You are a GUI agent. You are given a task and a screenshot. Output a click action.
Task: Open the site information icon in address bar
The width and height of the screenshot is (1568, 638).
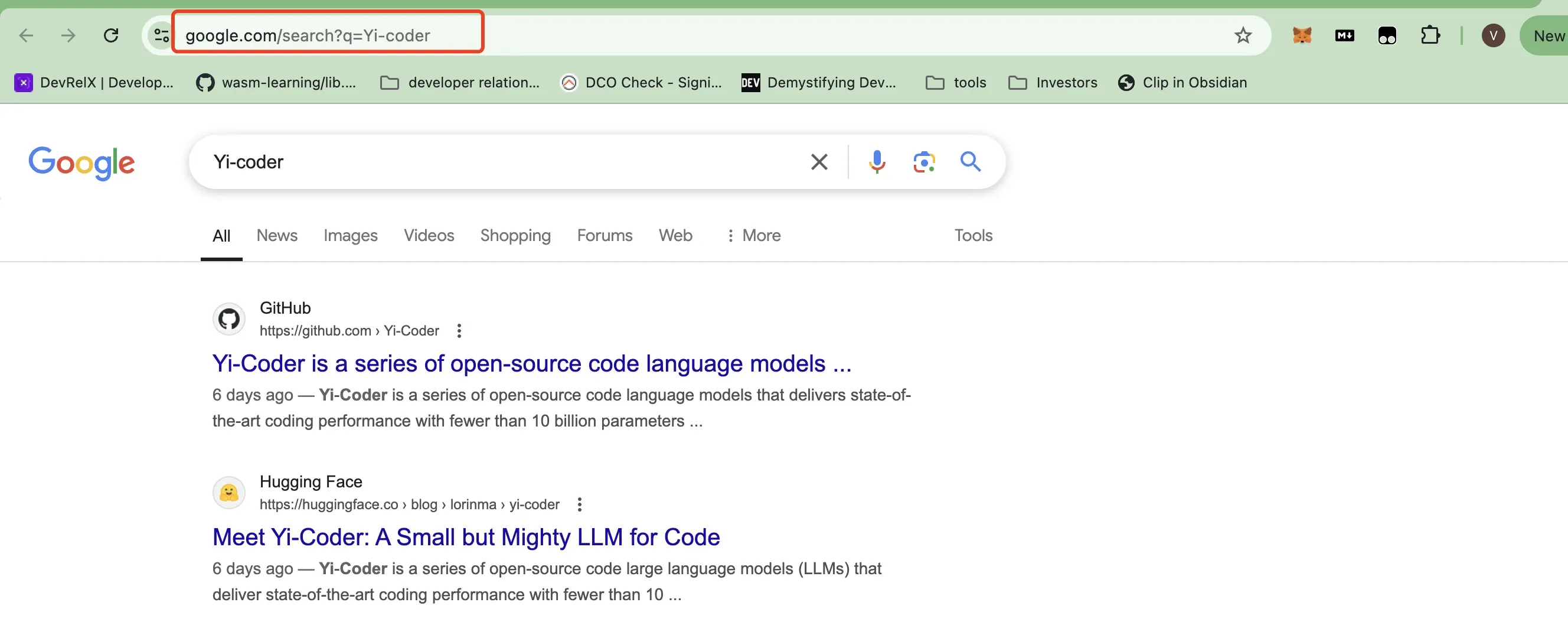tap(161, 35)
